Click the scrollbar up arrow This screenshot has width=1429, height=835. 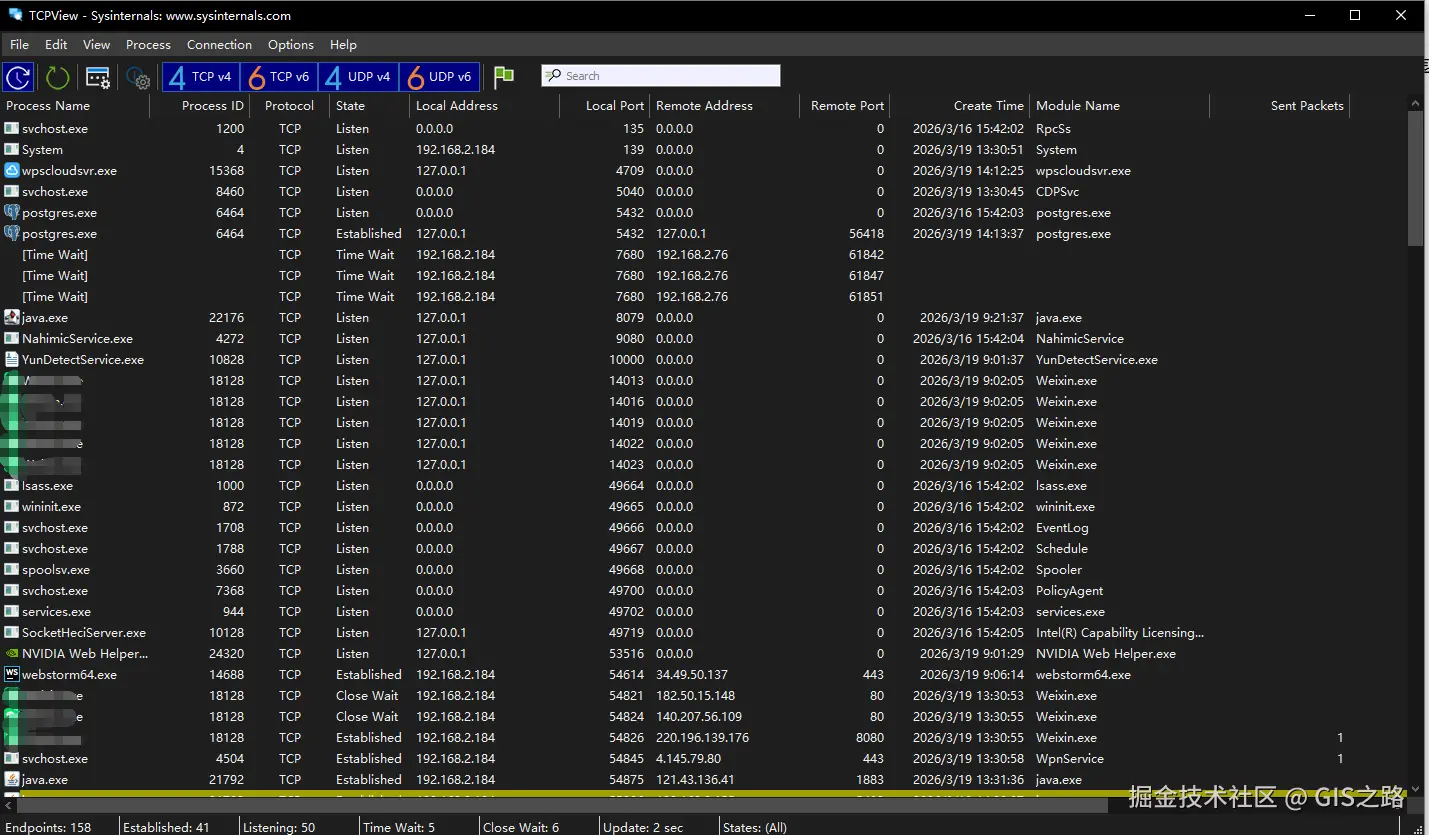(1415, 102)
